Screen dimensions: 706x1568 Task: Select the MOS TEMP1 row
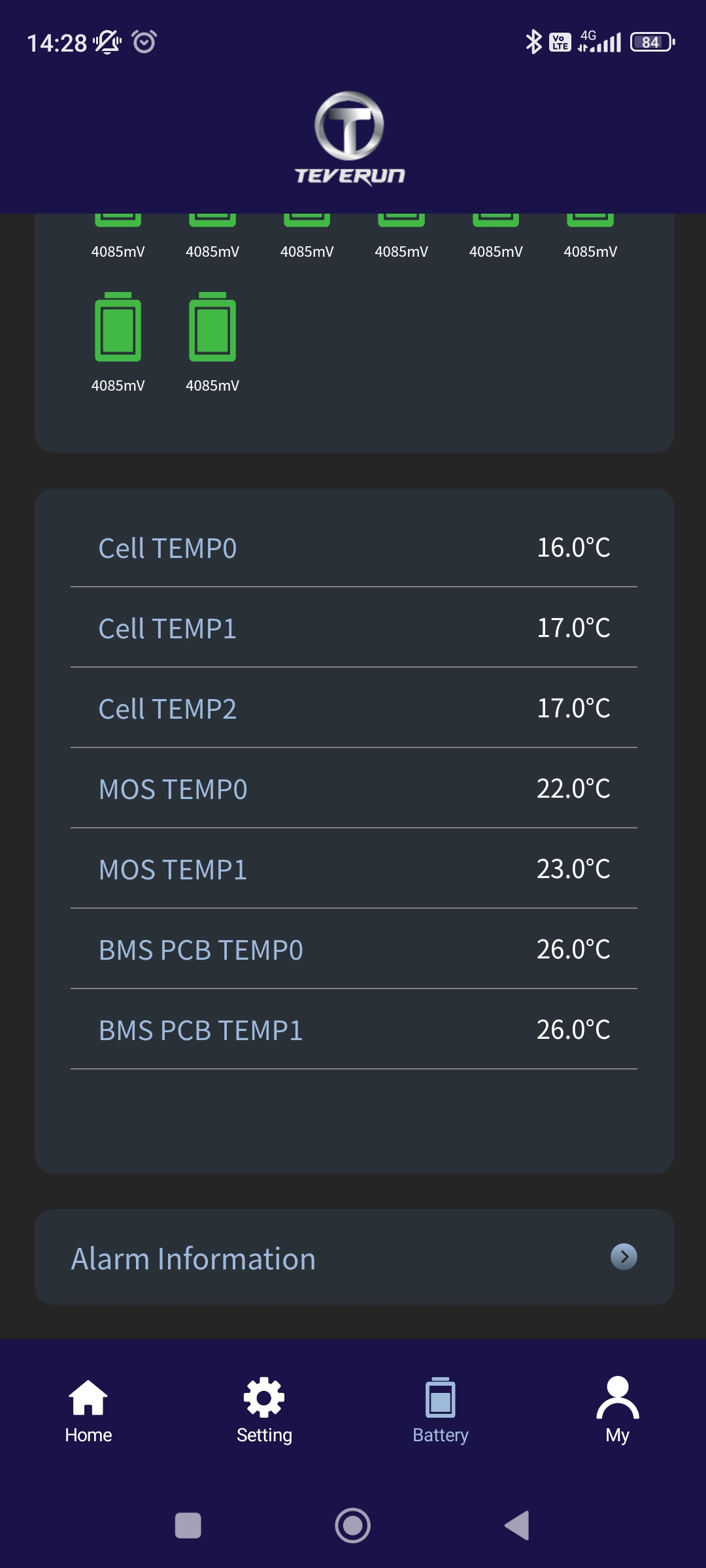click(354, 870)
